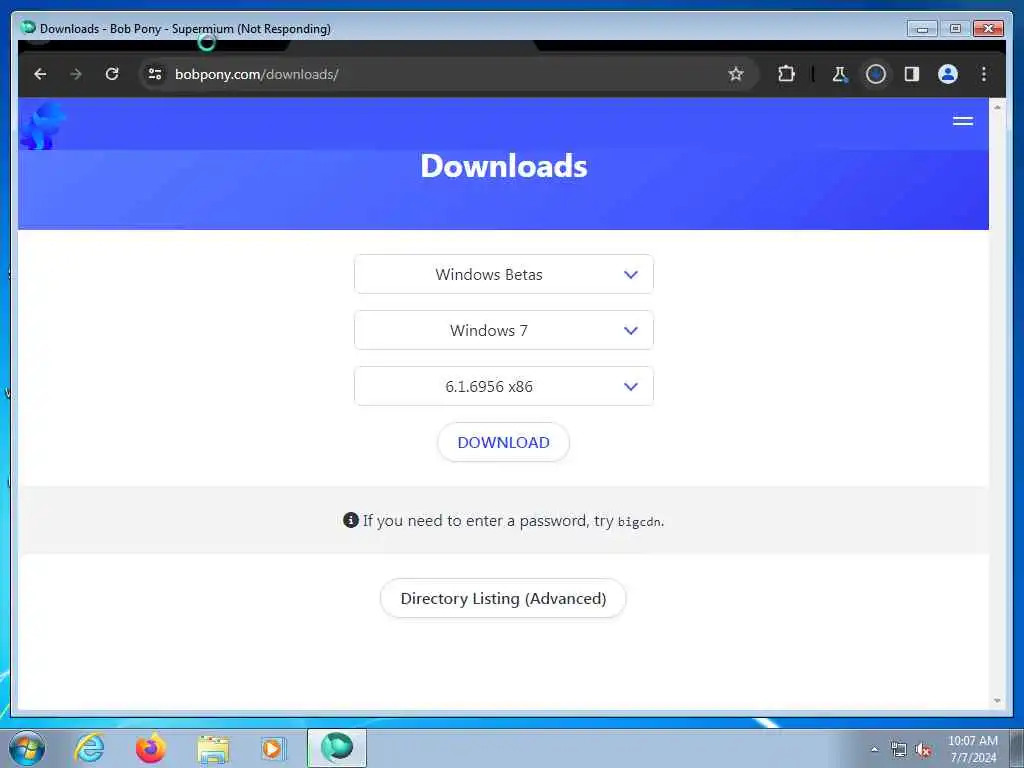Open the Extensions puzzle icon

pos(786,74)
